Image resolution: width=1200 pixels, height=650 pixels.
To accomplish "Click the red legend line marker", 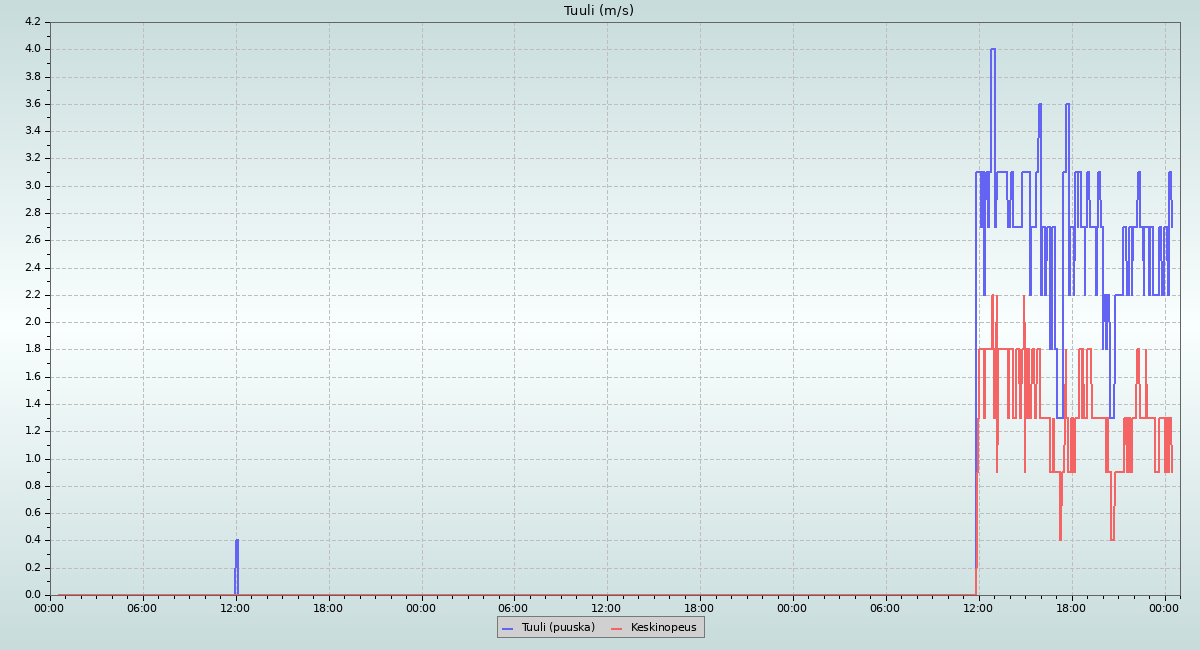I will click(x=616, y=628).
